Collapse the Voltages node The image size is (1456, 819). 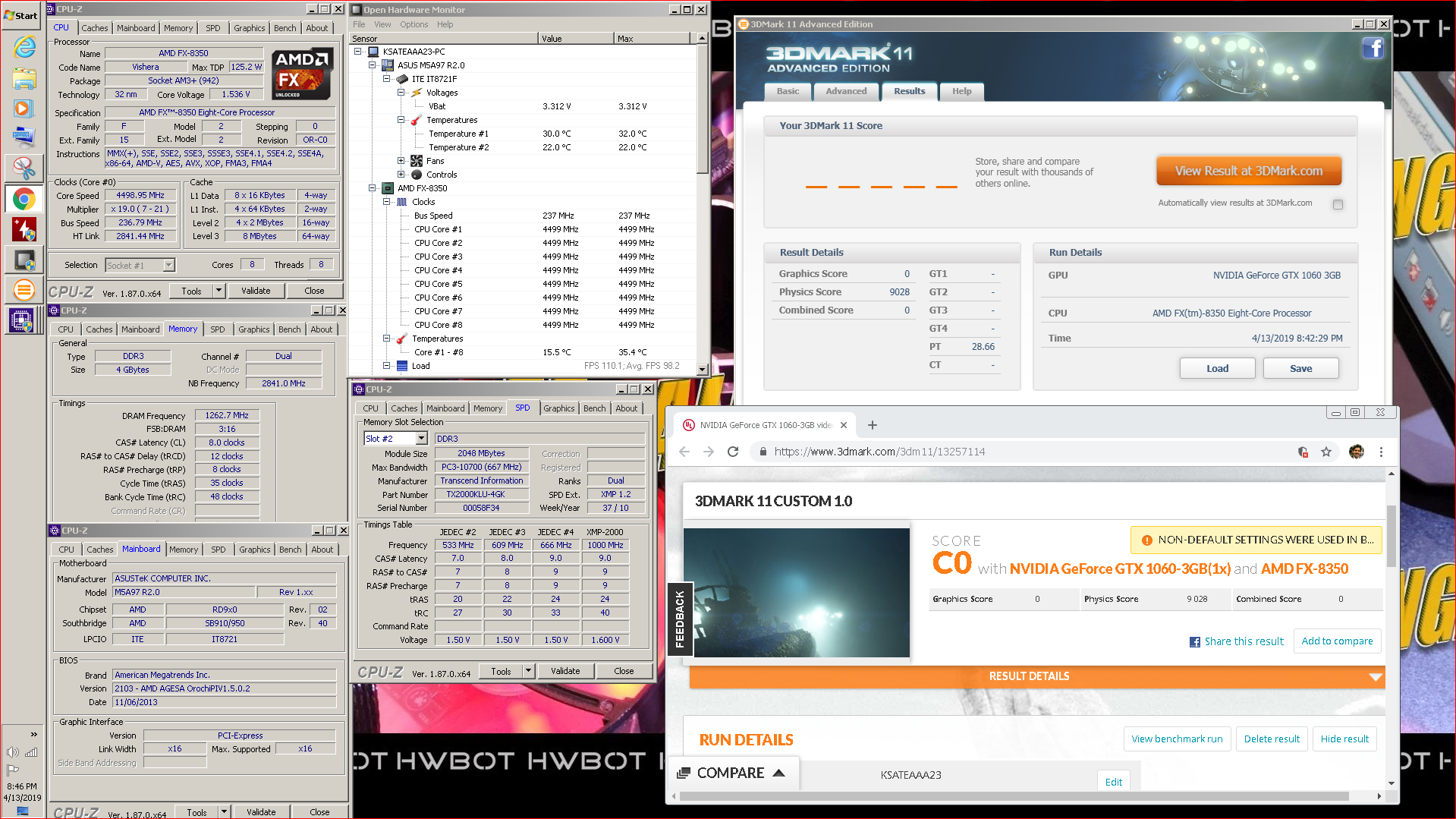401,93
